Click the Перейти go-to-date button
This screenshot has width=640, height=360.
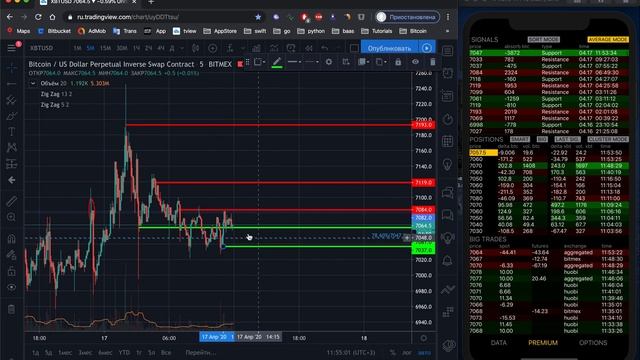[x=200, y=352]
